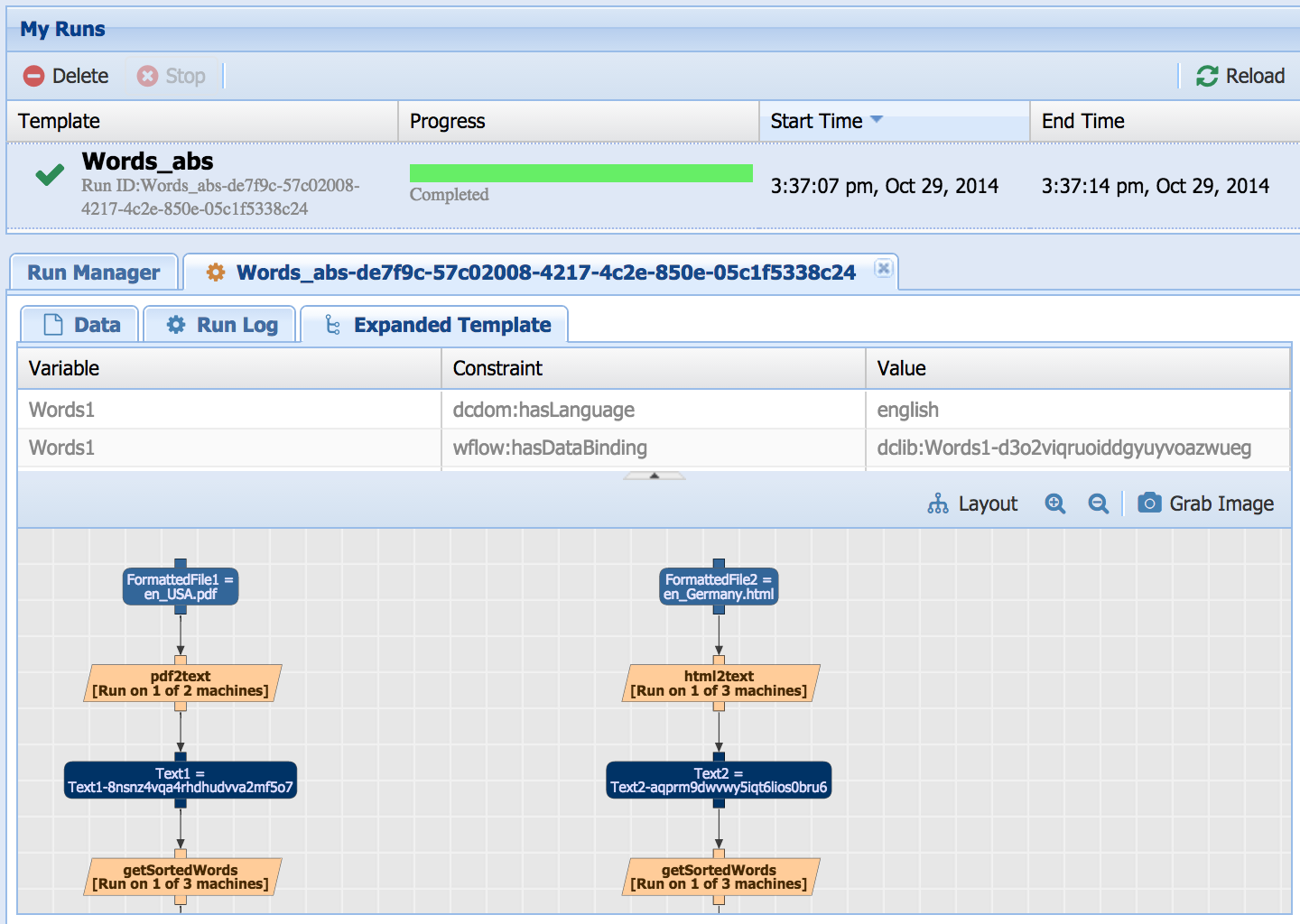Select the Expanded Template tab
Viewport: 1300px width, 924px height.
click(x=435, y=325)
